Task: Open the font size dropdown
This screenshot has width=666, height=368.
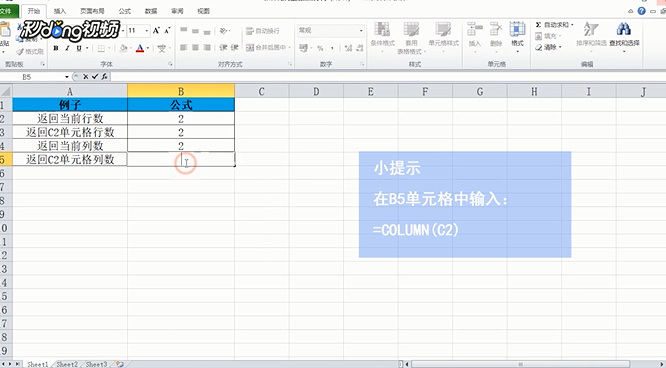Action: [147, 31]
